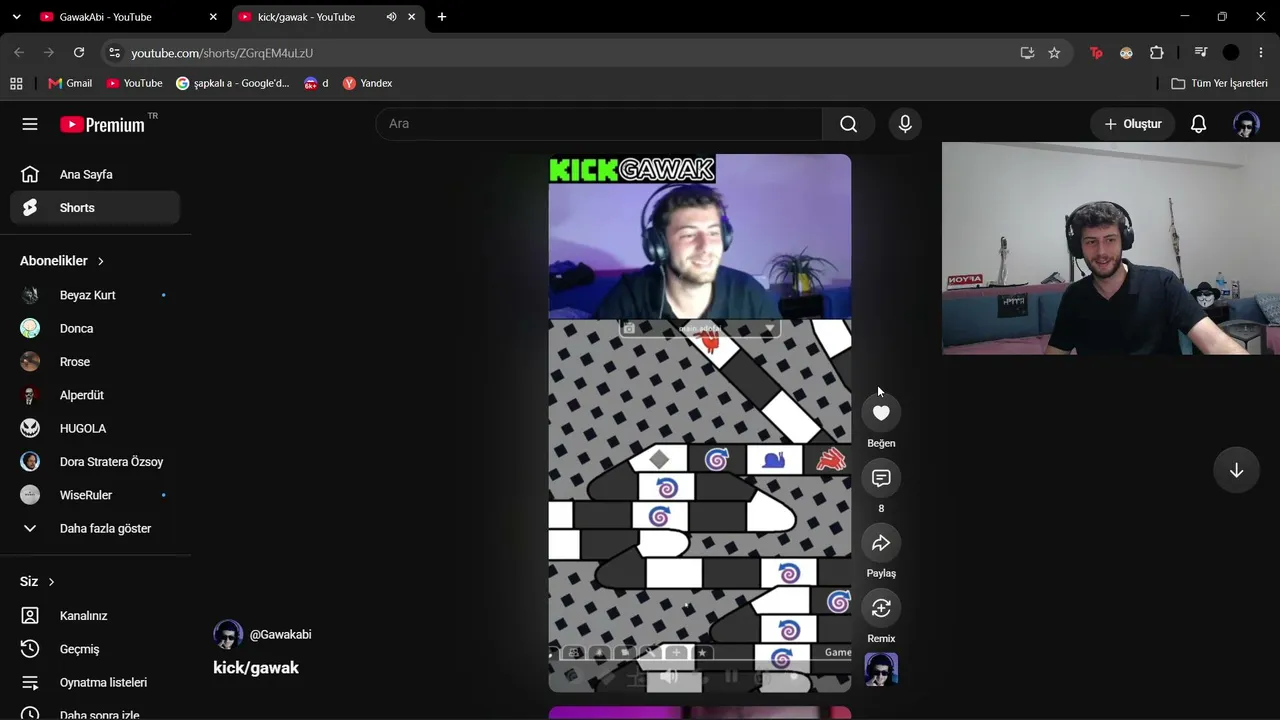
Task: Mute the kick/gawak tab audio
Action: [x=391, y=17]
